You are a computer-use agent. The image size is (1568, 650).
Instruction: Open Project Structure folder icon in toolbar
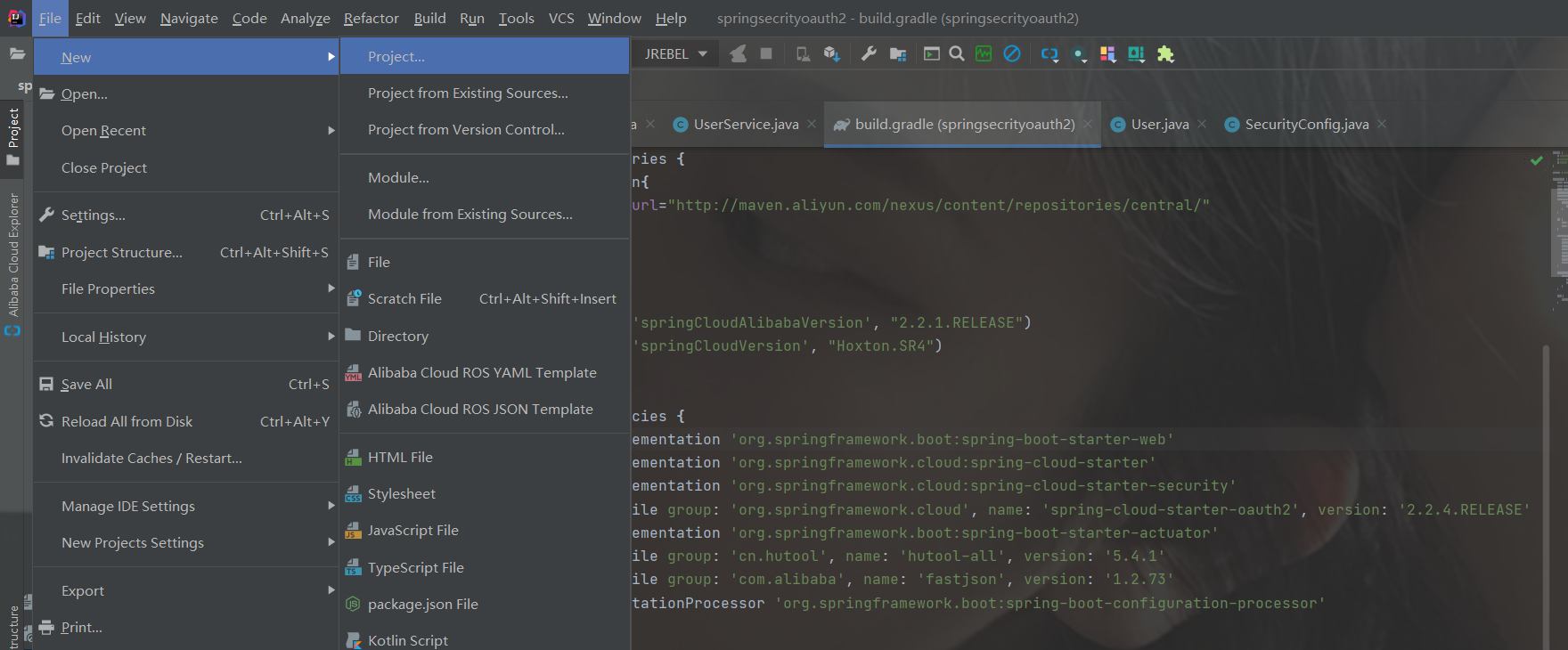tap(898, 54)
